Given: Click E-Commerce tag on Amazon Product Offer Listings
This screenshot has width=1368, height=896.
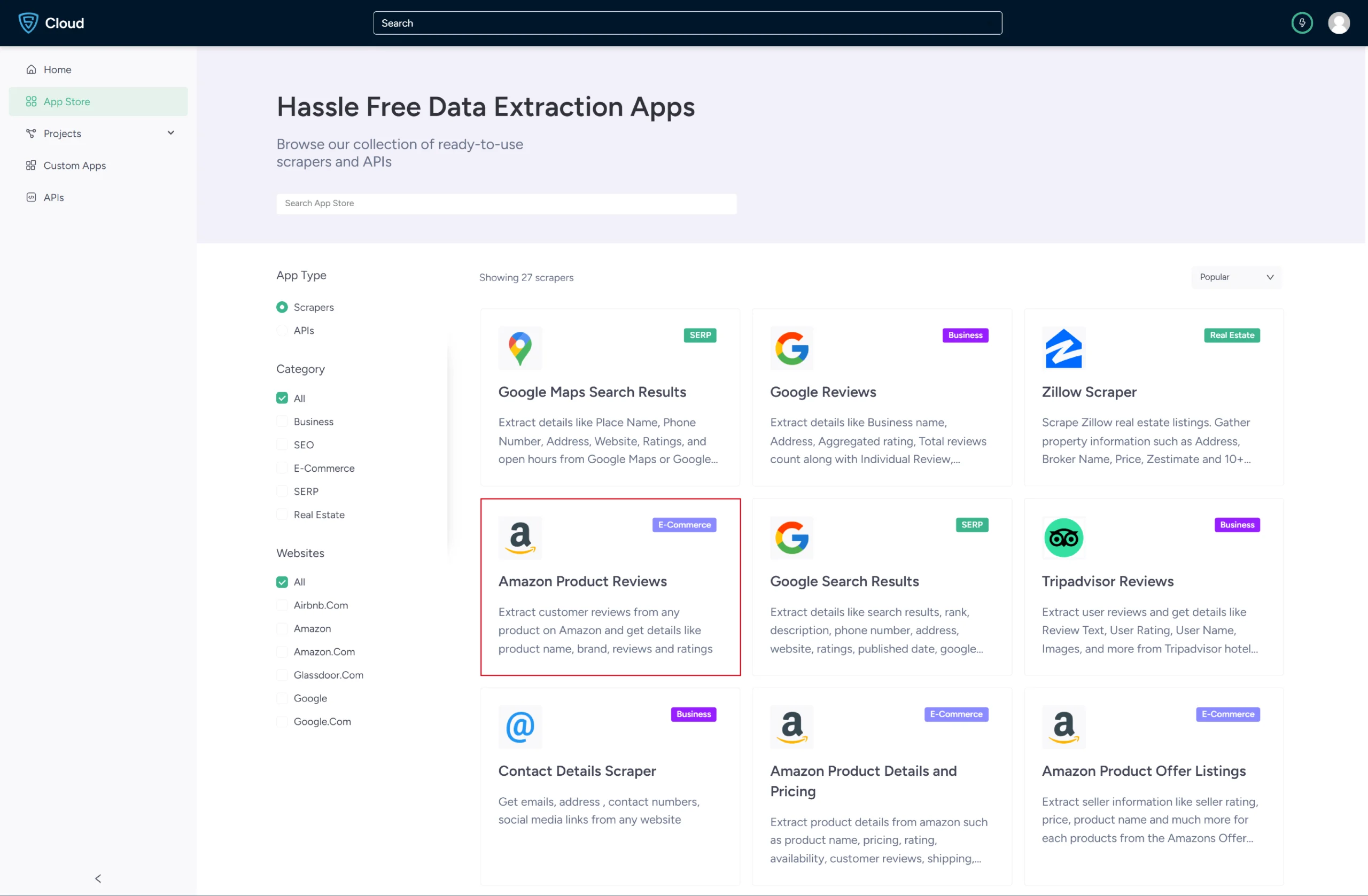Looking at the screenshot, I should [x=1228, y=714].
